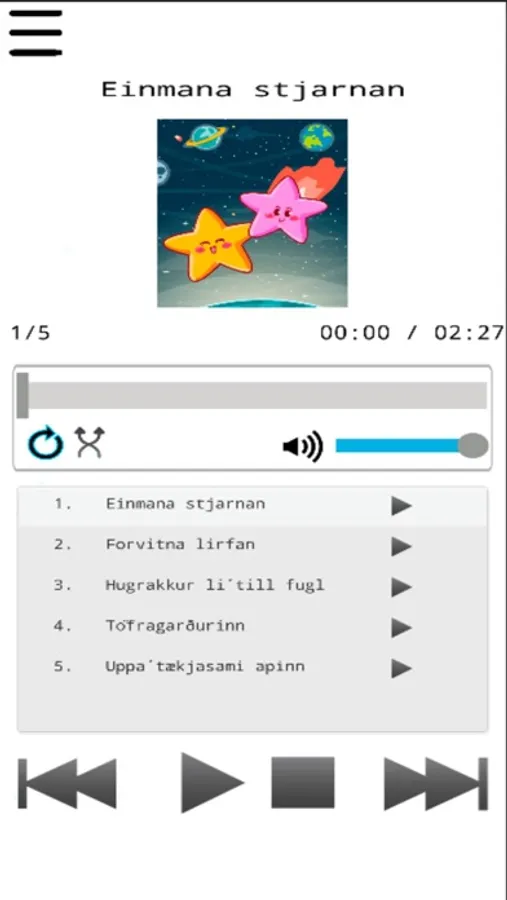
Task: Click the middle of the grey progress bar
Action: click(x=252, y=395)
